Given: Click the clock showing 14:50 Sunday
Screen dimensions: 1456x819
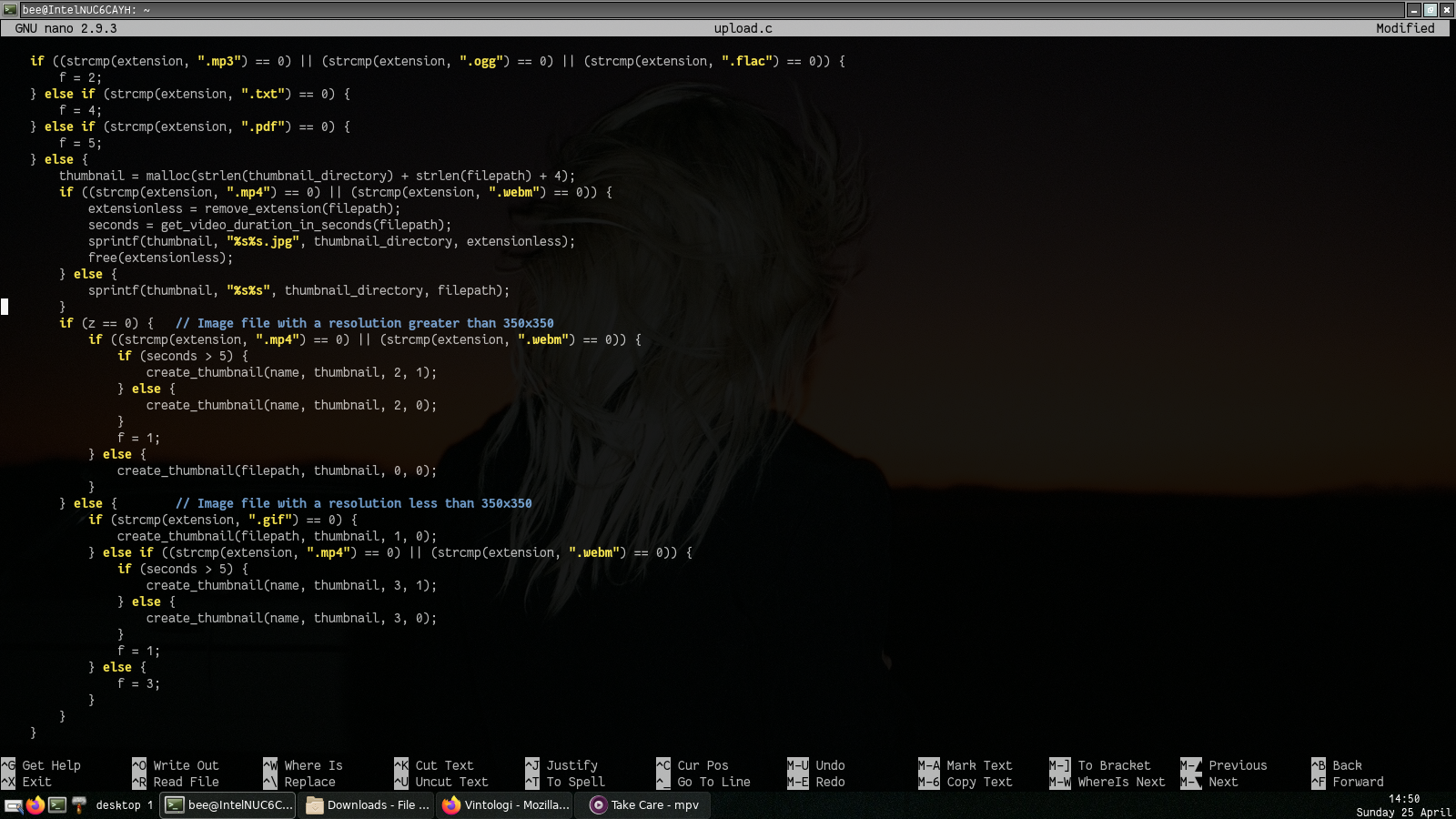Looking at the screenshot, I should click(1403, 805).
